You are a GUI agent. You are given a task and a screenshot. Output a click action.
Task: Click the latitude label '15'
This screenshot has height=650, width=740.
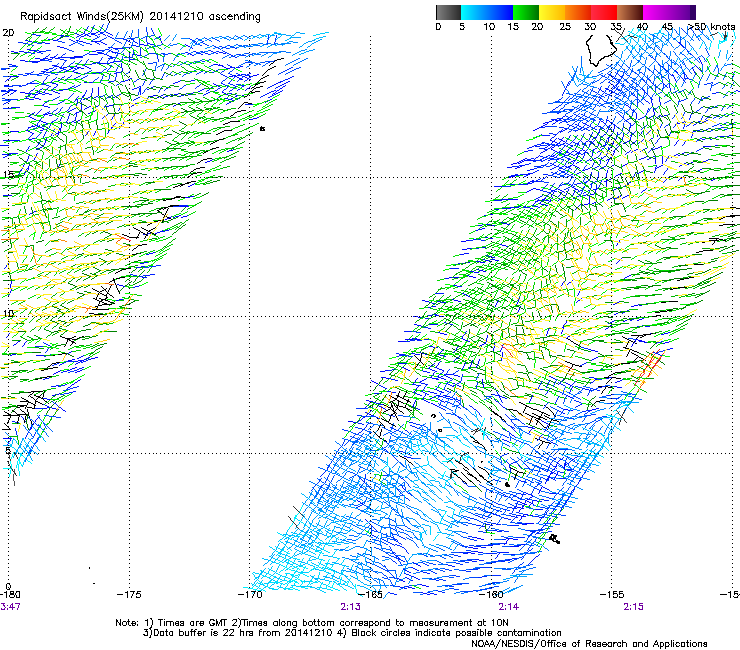tap(8, 175)
